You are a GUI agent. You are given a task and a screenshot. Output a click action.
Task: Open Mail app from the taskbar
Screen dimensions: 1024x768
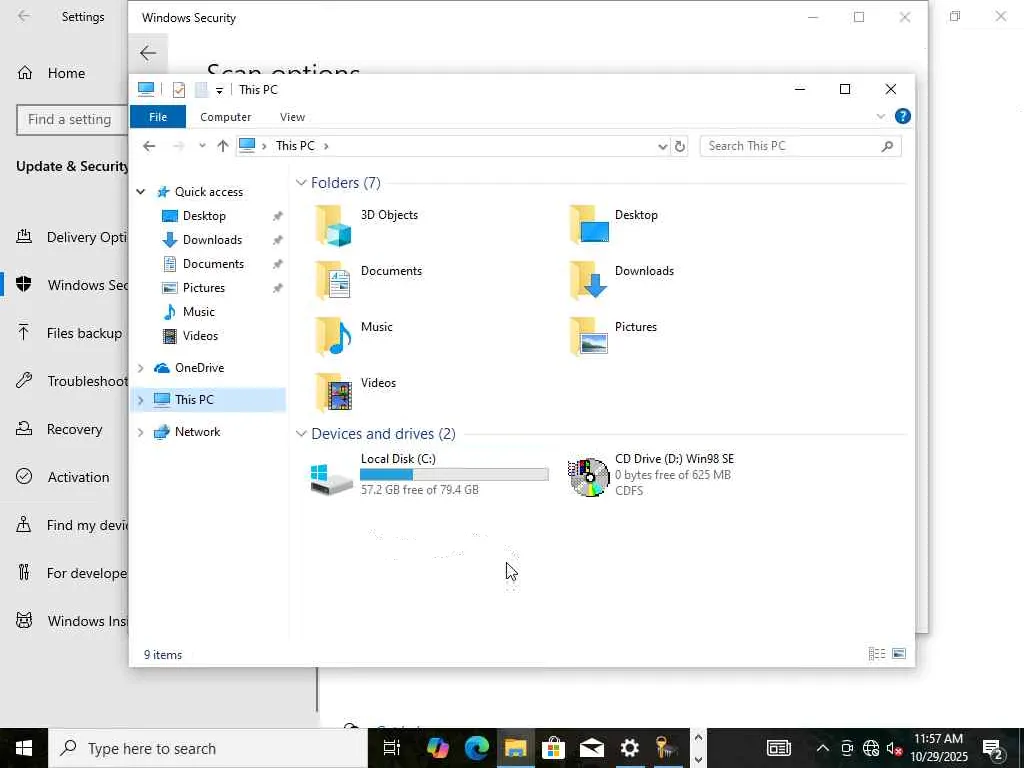click(x=592, y=748)
